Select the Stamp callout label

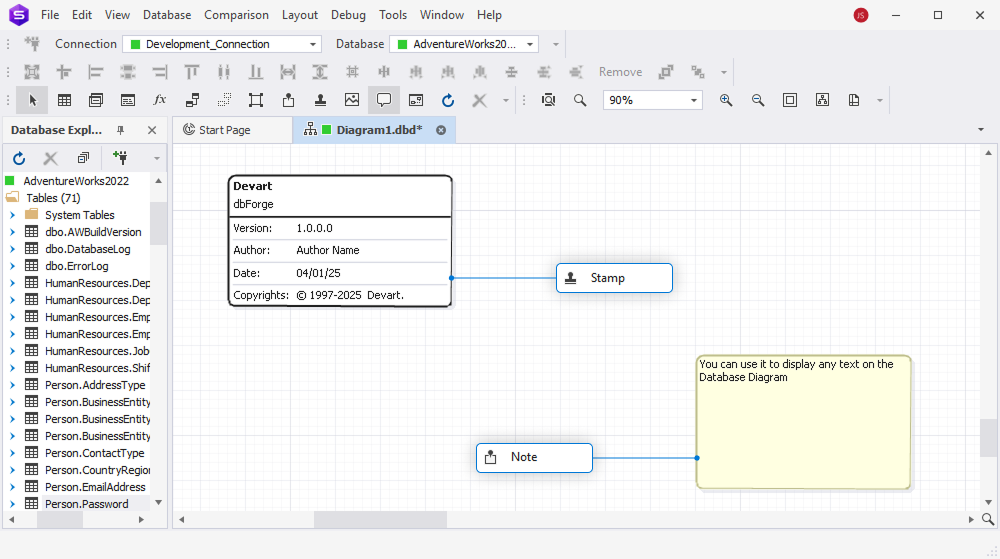[614, 278]
